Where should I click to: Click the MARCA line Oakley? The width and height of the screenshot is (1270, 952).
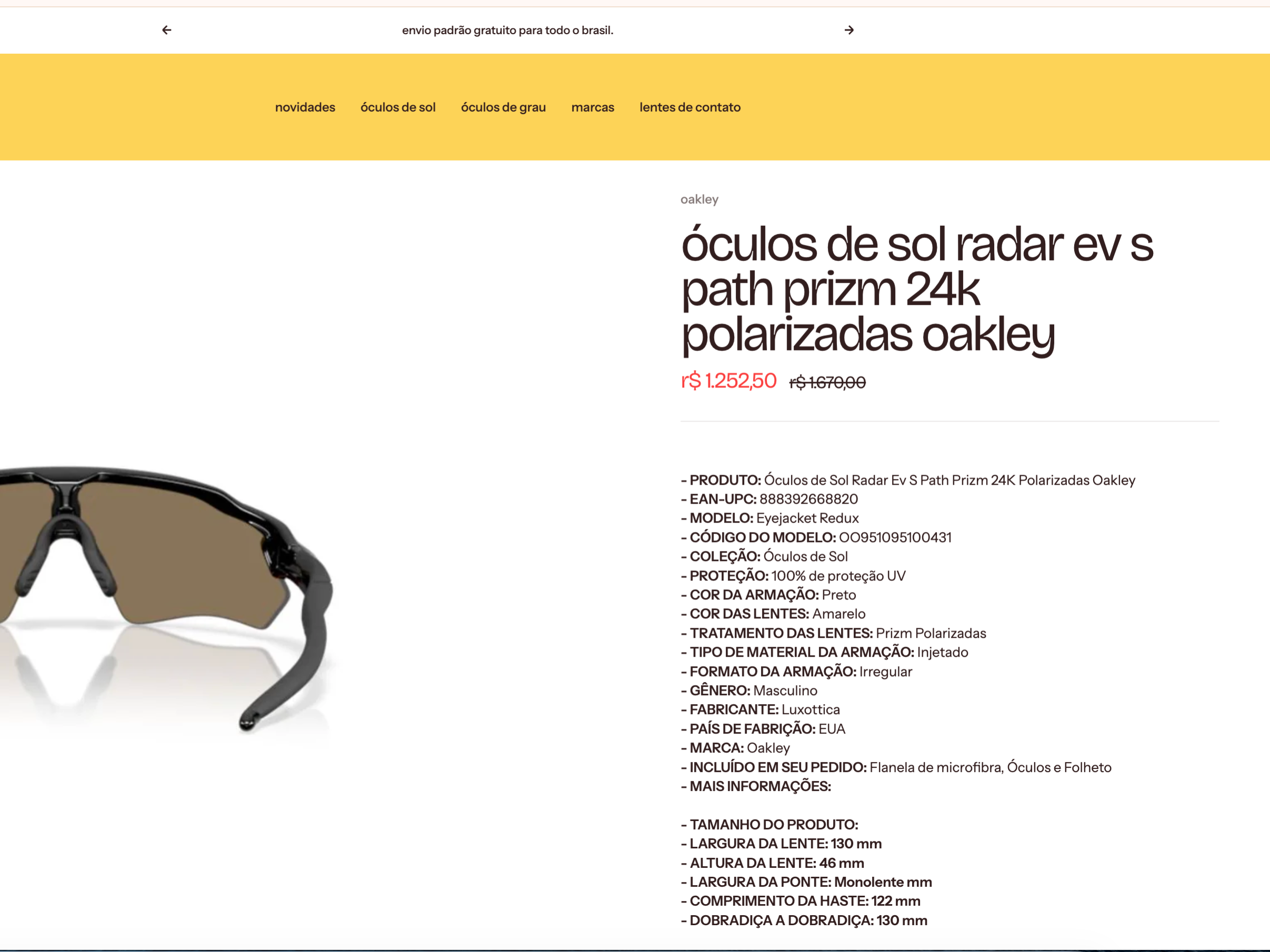coord(735,748)
